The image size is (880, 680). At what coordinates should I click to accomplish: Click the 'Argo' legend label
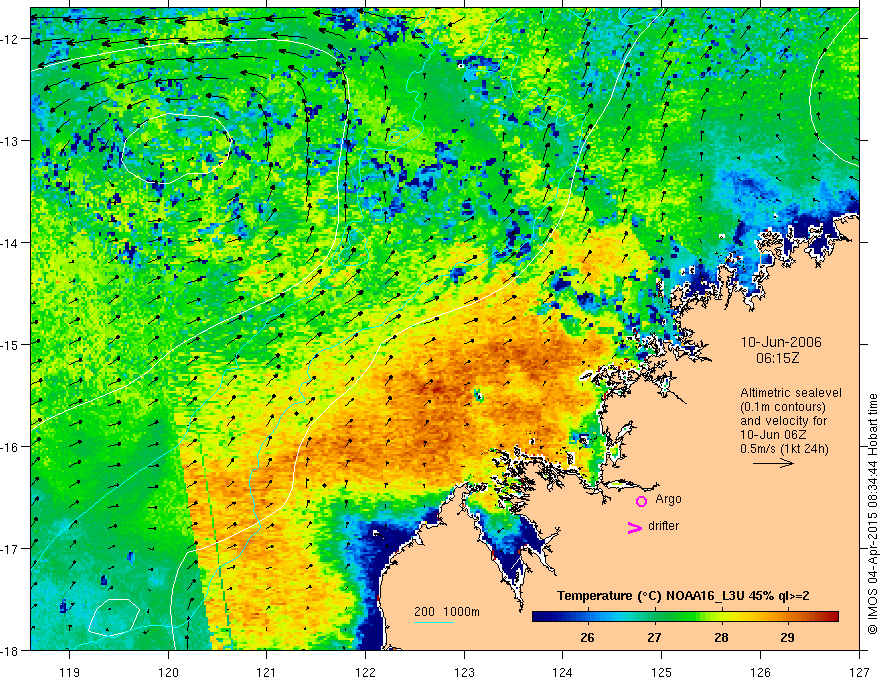[668, 499]
